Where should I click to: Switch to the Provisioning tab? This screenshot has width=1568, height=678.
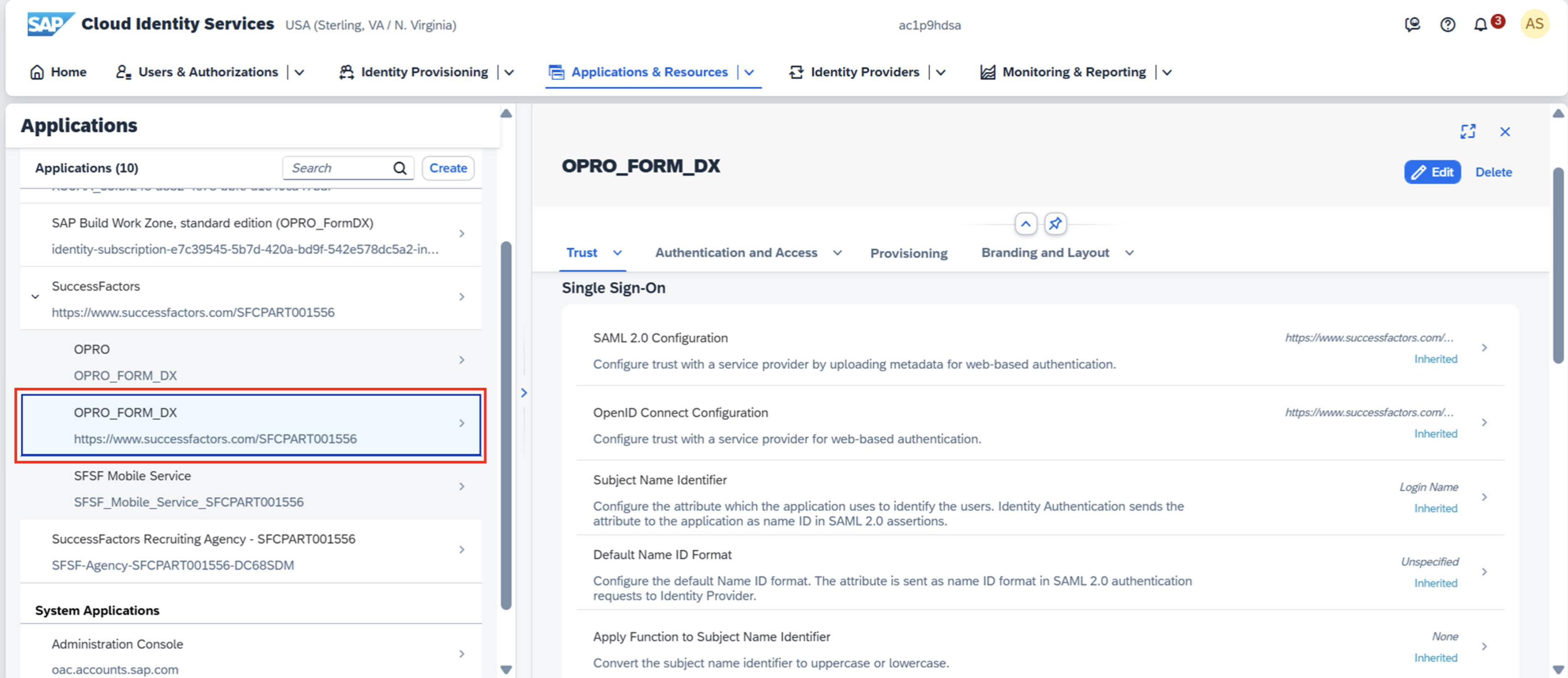(908, 253)
